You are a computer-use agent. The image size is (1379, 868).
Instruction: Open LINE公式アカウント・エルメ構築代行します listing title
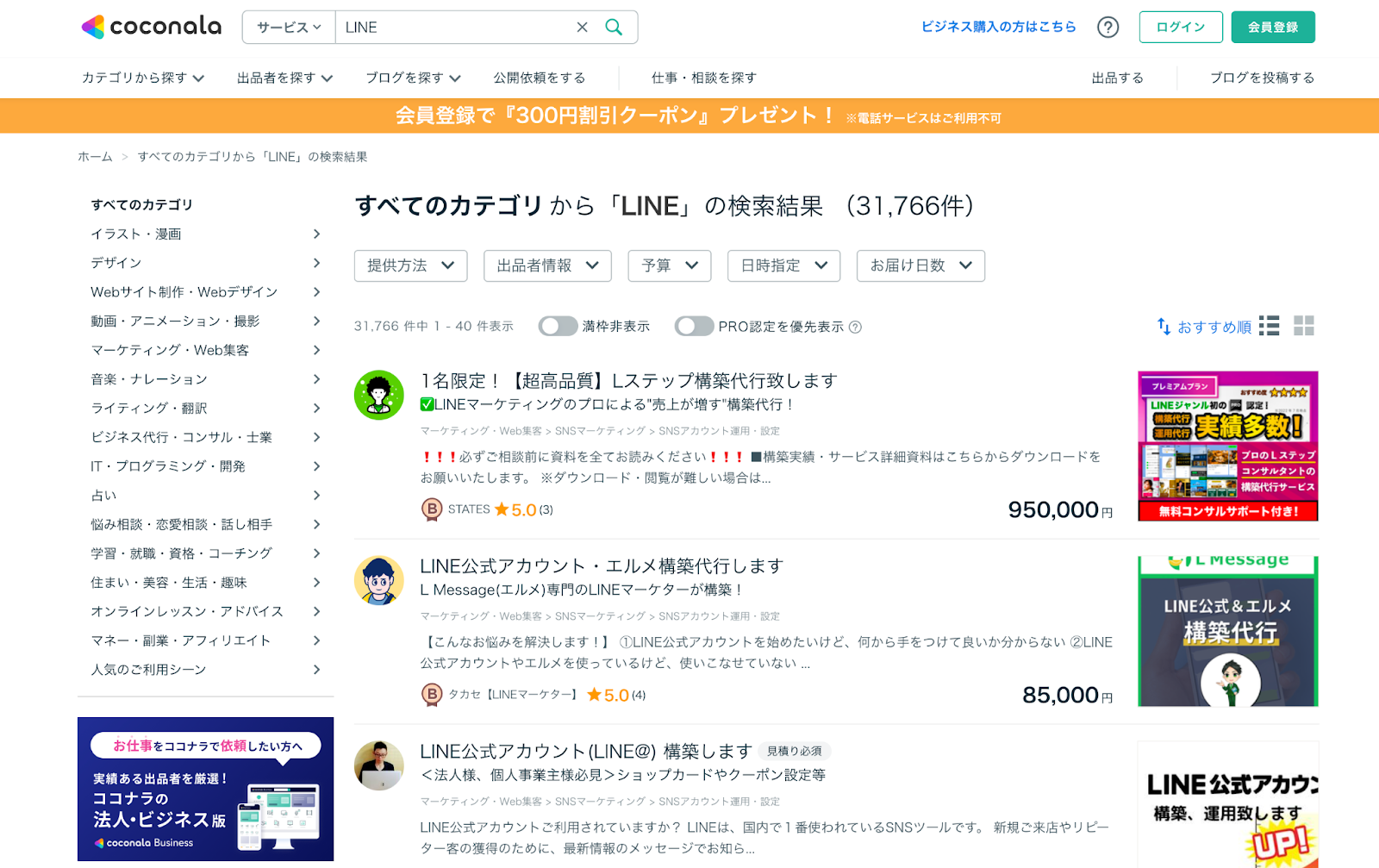(x=602, y=565)
